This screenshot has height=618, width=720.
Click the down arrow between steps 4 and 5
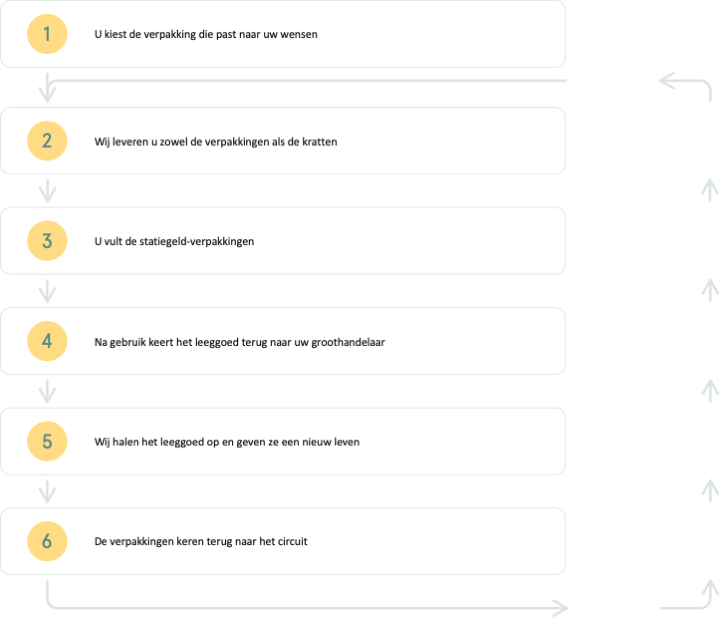pos(47,392)
